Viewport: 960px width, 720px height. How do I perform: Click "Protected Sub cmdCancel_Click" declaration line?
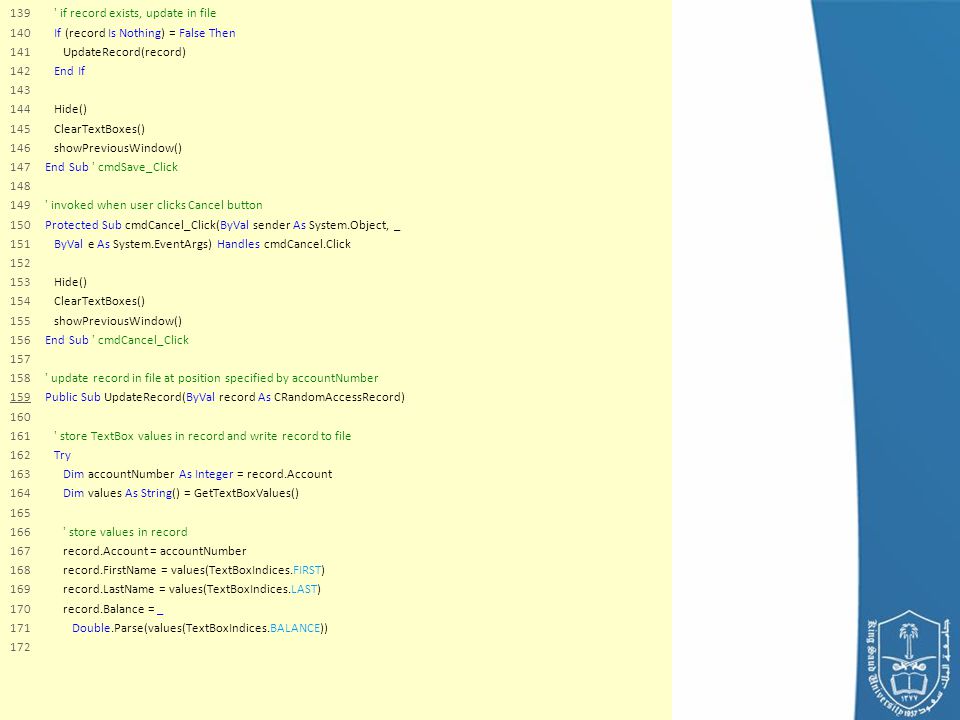[223, 225]
